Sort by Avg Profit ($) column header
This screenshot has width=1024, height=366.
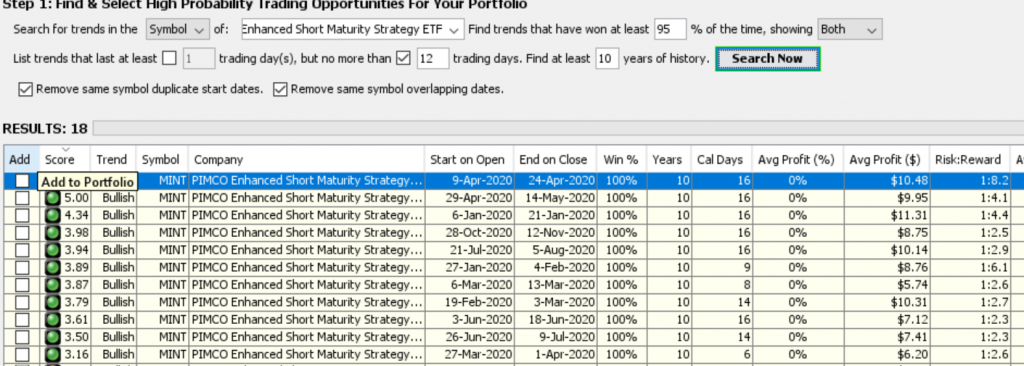point(886,159)
